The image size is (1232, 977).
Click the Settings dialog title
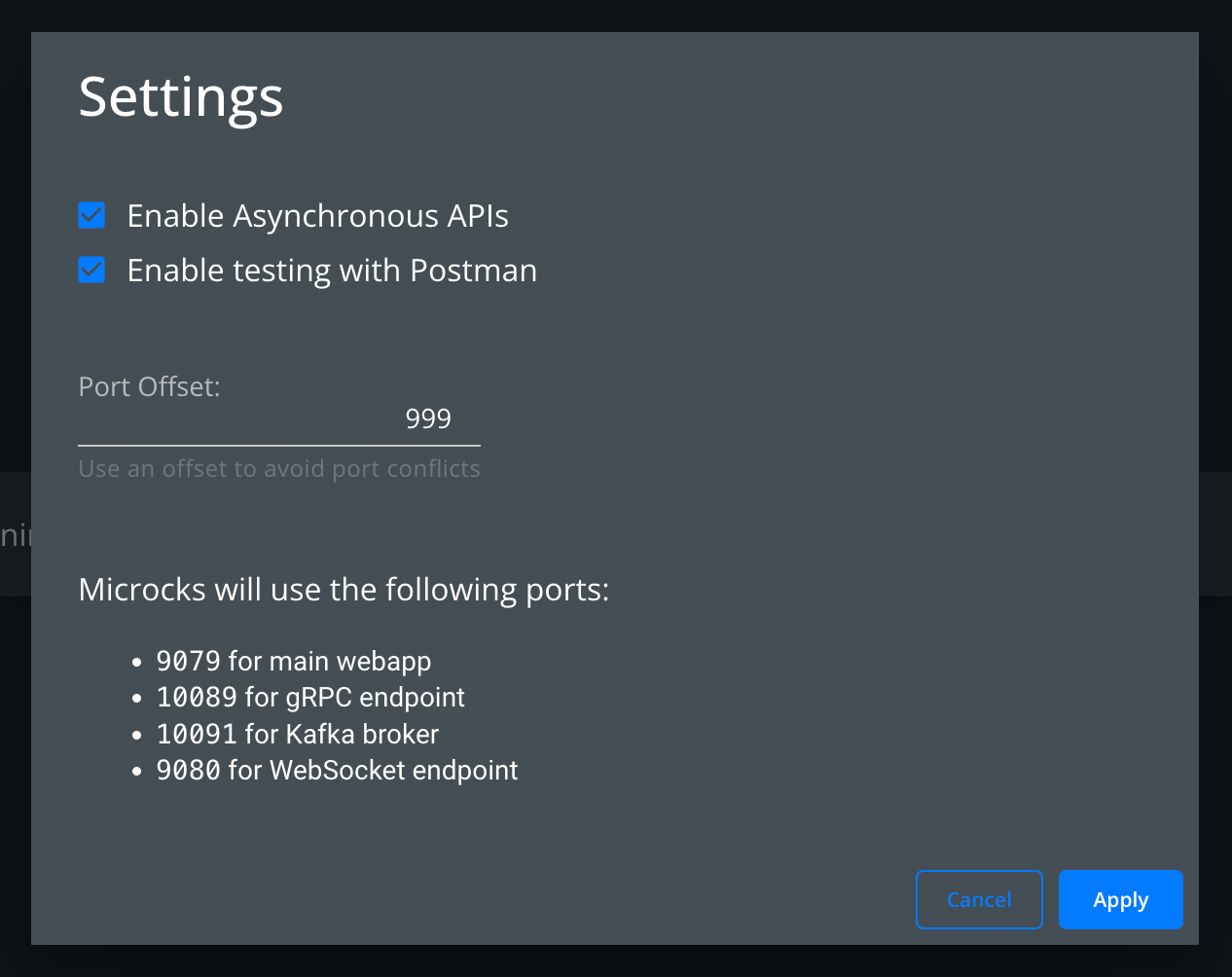click(x=181, y=96)
